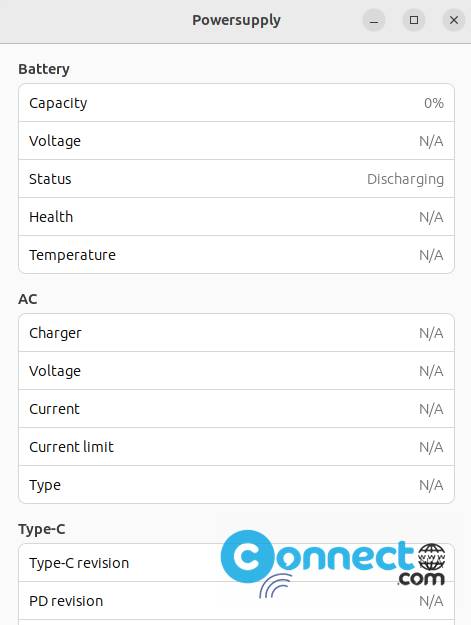The image size is (471, 625).
Task: Select the Status Discharging row
Action: point(236,179)
